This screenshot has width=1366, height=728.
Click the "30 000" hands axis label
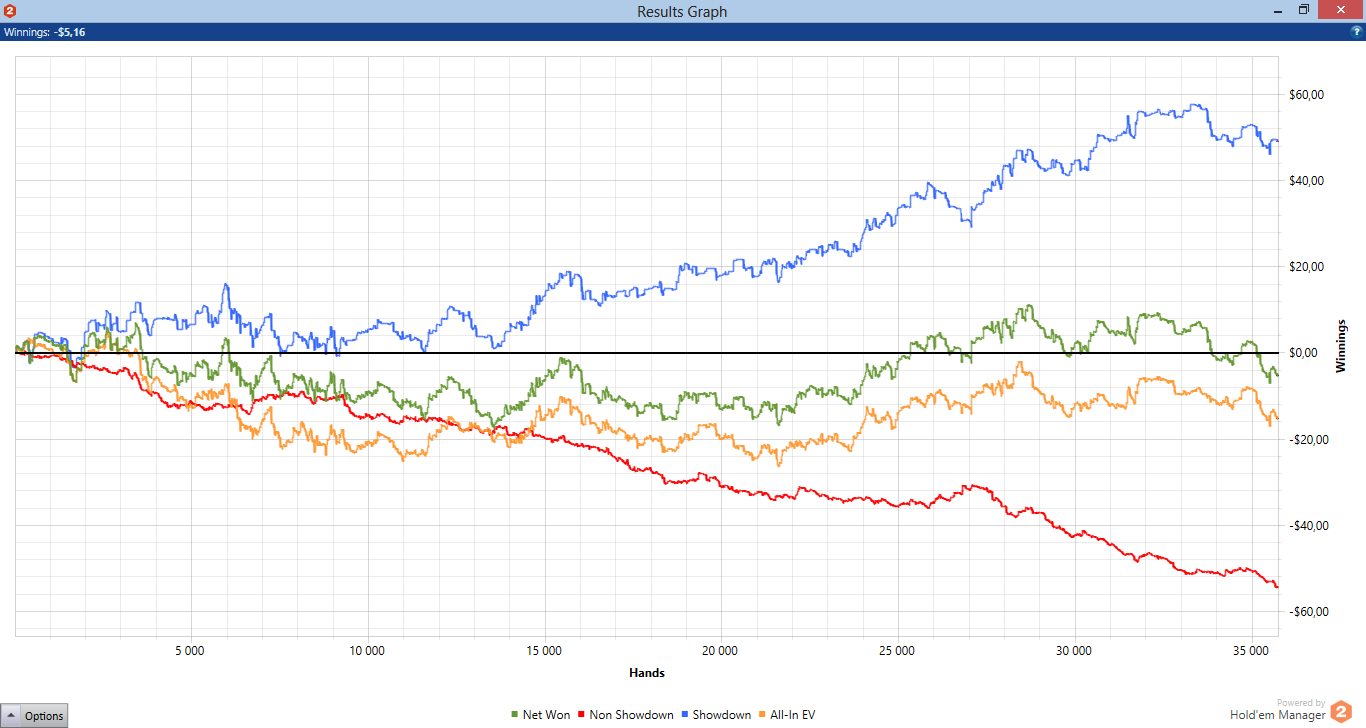[1074, 650]
